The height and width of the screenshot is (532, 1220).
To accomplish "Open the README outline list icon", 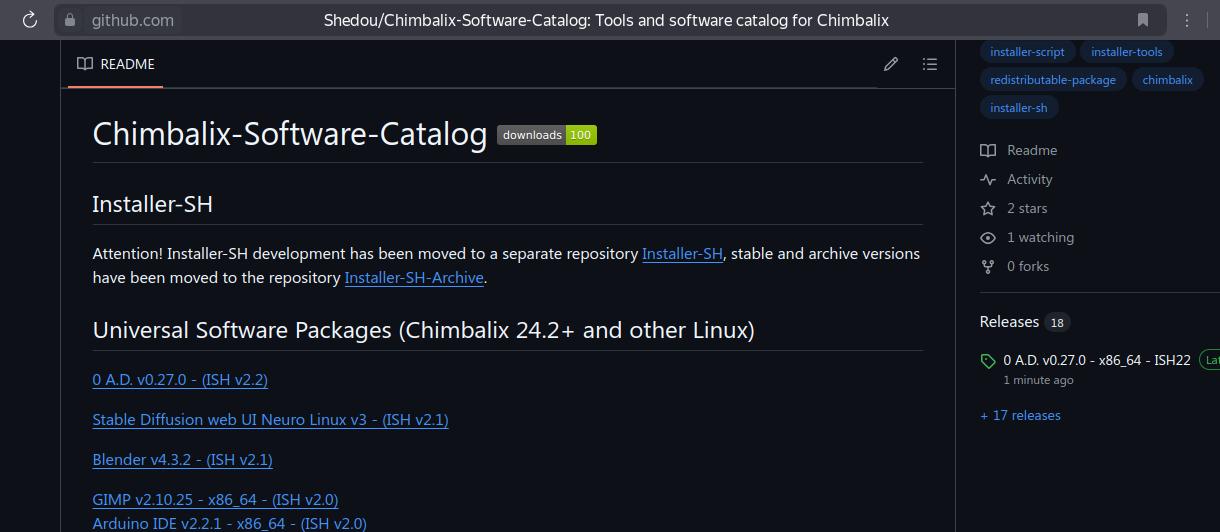I will click(930, 64).
